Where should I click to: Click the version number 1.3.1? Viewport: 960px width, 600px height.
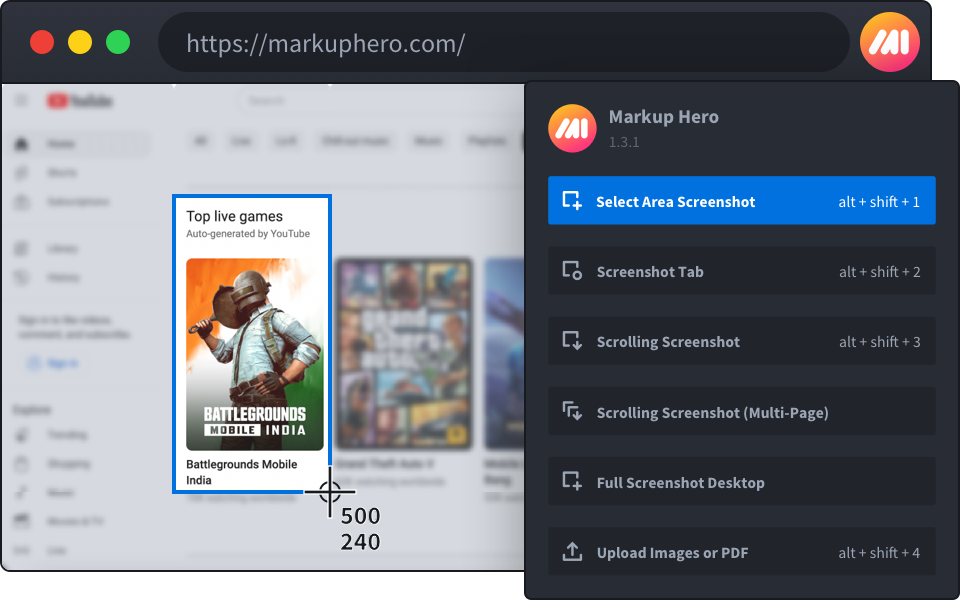(x=624, y=142)
